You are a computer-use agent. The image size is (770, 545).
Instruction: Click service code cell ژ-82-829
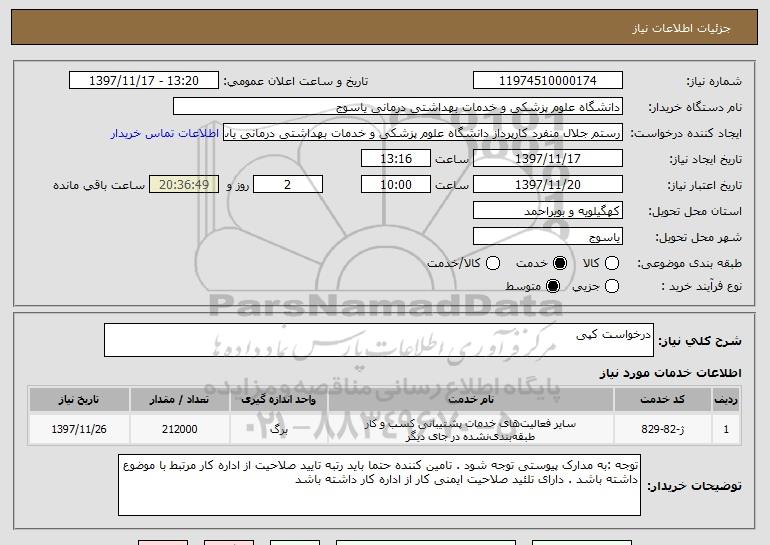(x=662, y=429)
